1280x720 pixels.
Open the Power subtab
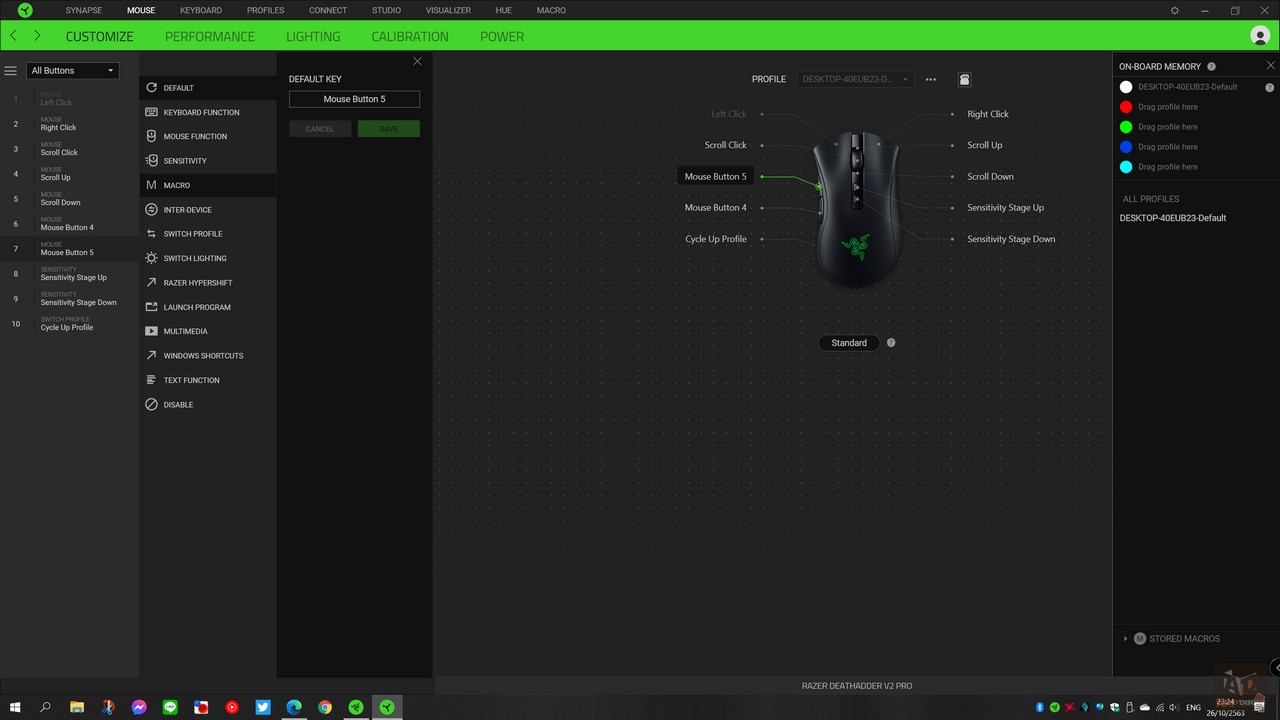(502, 36)
